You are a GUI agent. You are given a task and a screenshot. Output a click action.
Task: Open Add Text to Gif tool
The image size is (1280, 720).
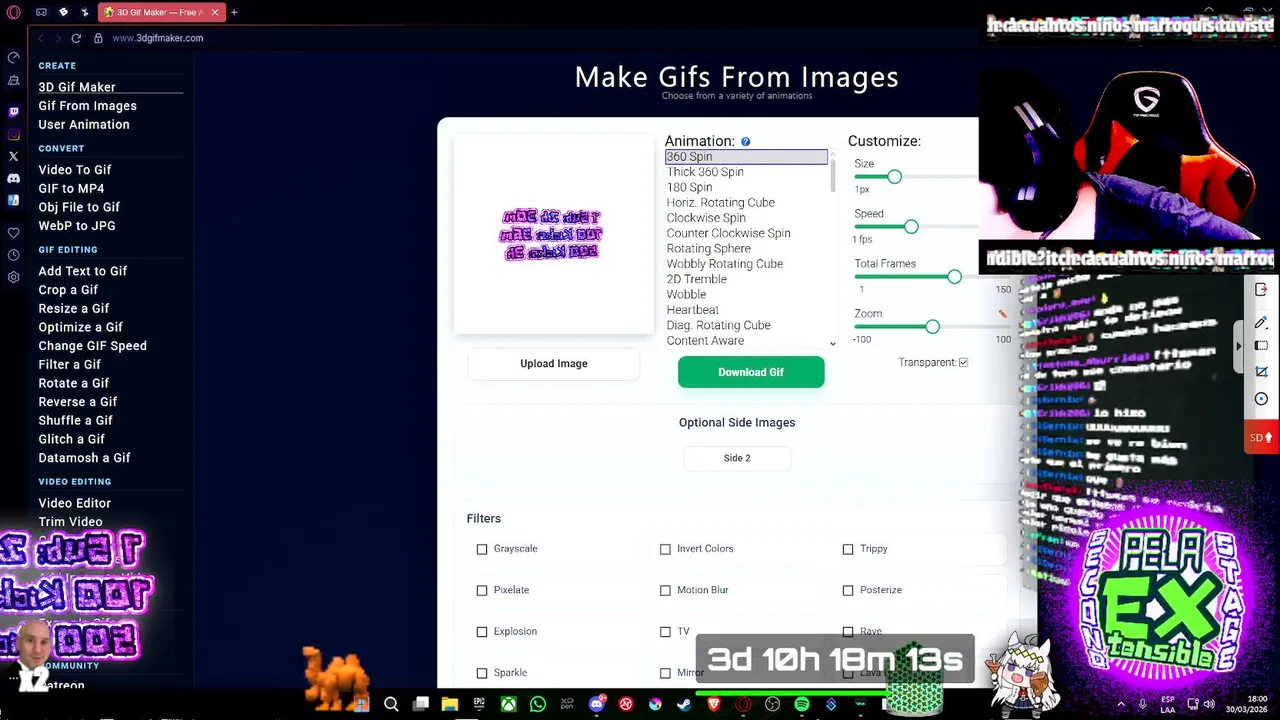point(83,271)
